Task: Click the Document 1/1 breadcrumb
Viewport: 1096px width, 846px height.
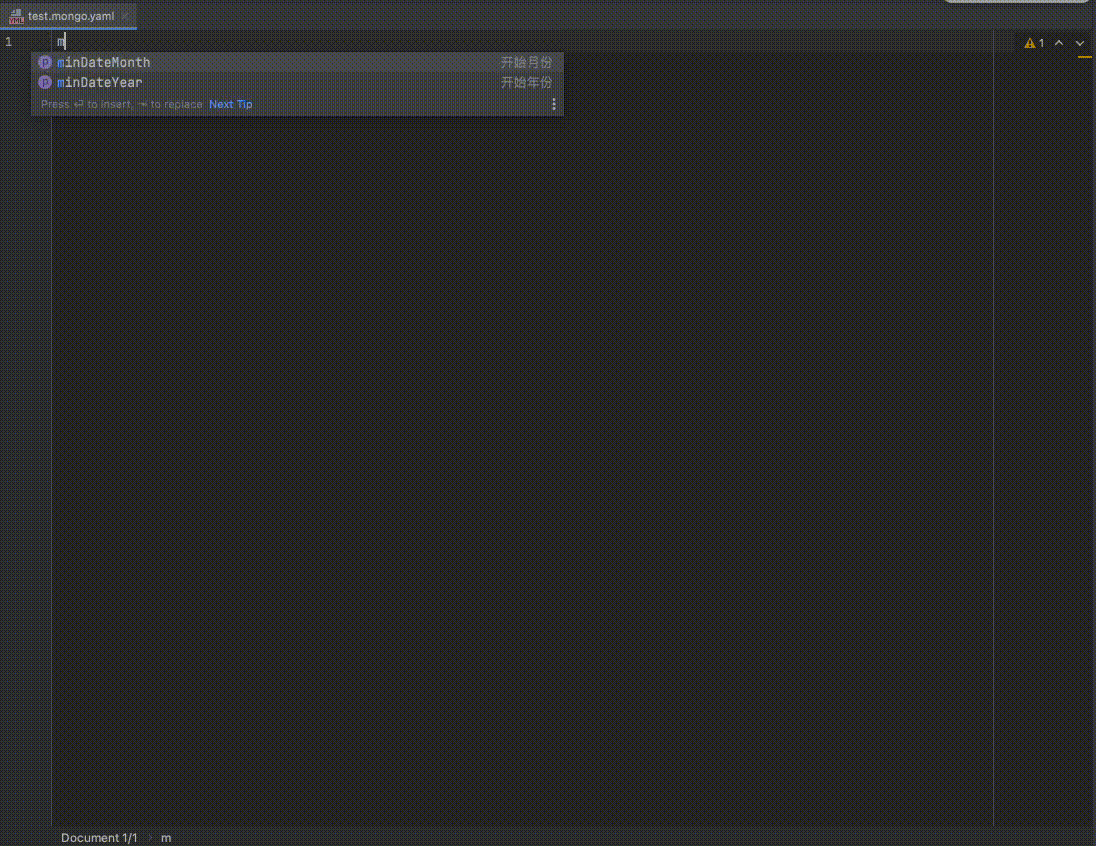Action: (99, 838)
